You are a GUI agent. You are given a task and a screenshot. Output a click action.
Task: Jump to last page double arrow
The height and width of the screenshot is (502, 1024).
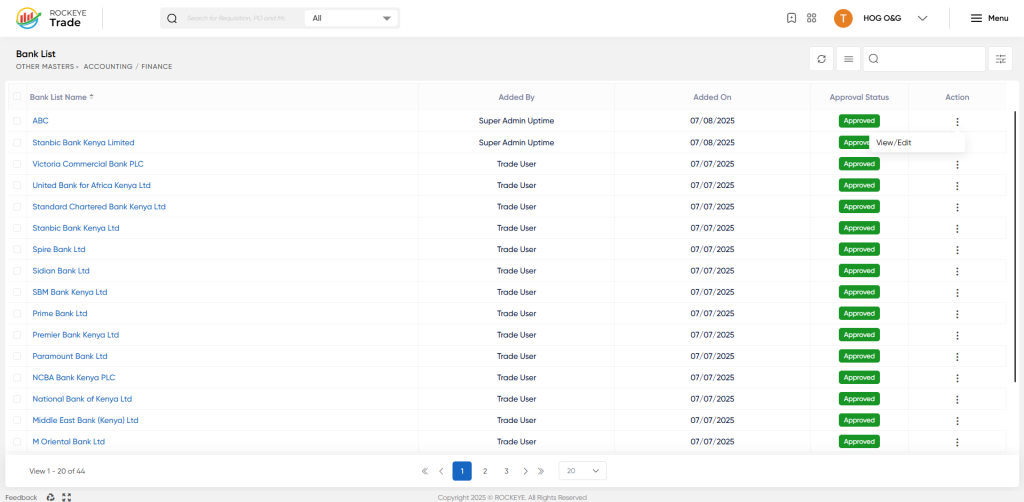(x=541, y=471)
